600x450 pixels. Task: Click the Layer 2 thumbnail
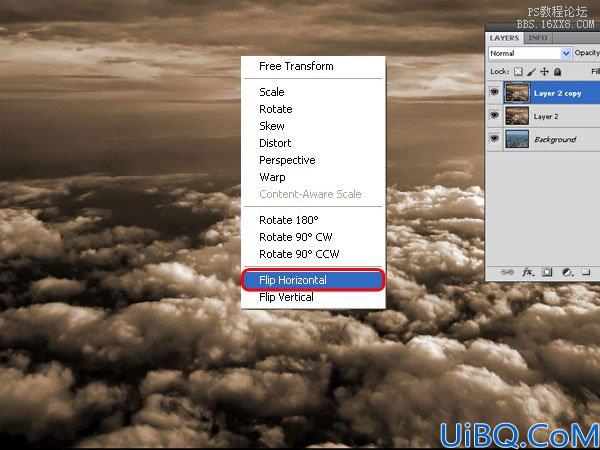[517, 116]
